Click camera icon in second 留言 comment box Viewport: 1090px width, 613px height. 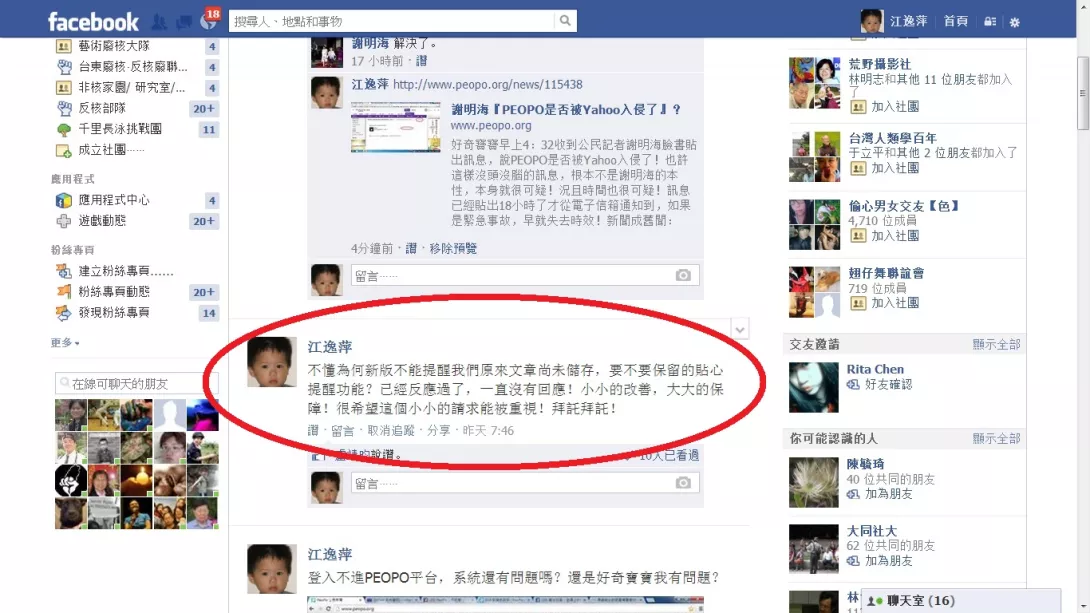click(x=683, y=482)
